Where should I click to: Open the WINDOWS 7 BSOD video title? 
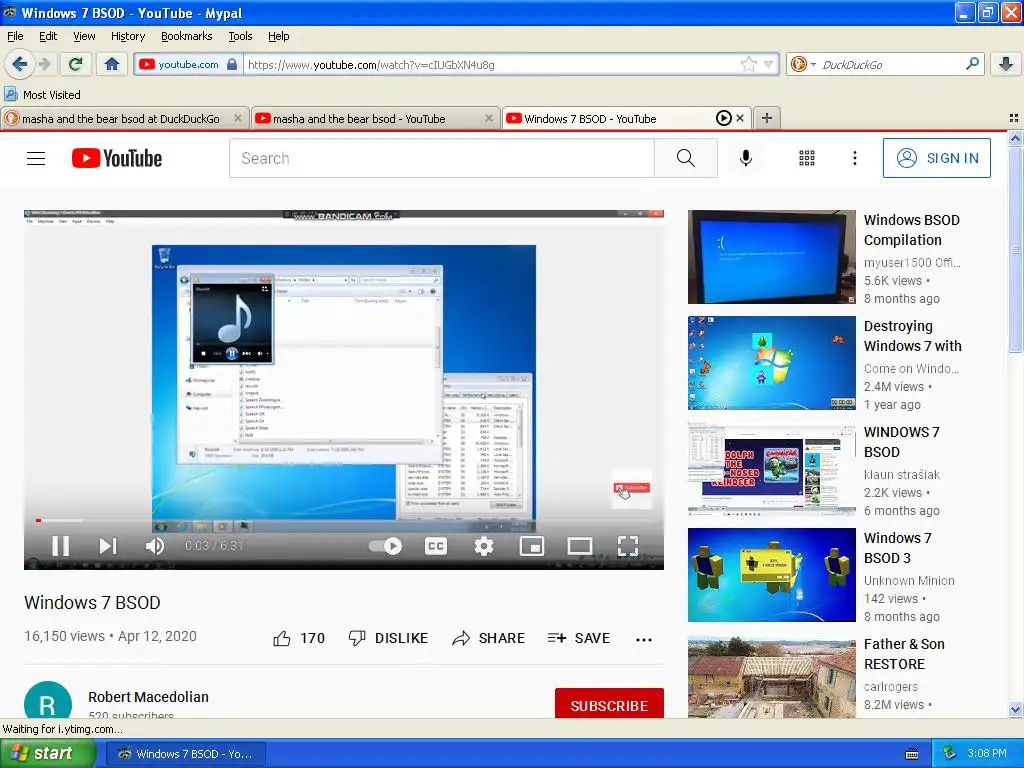tap(902, 442)
